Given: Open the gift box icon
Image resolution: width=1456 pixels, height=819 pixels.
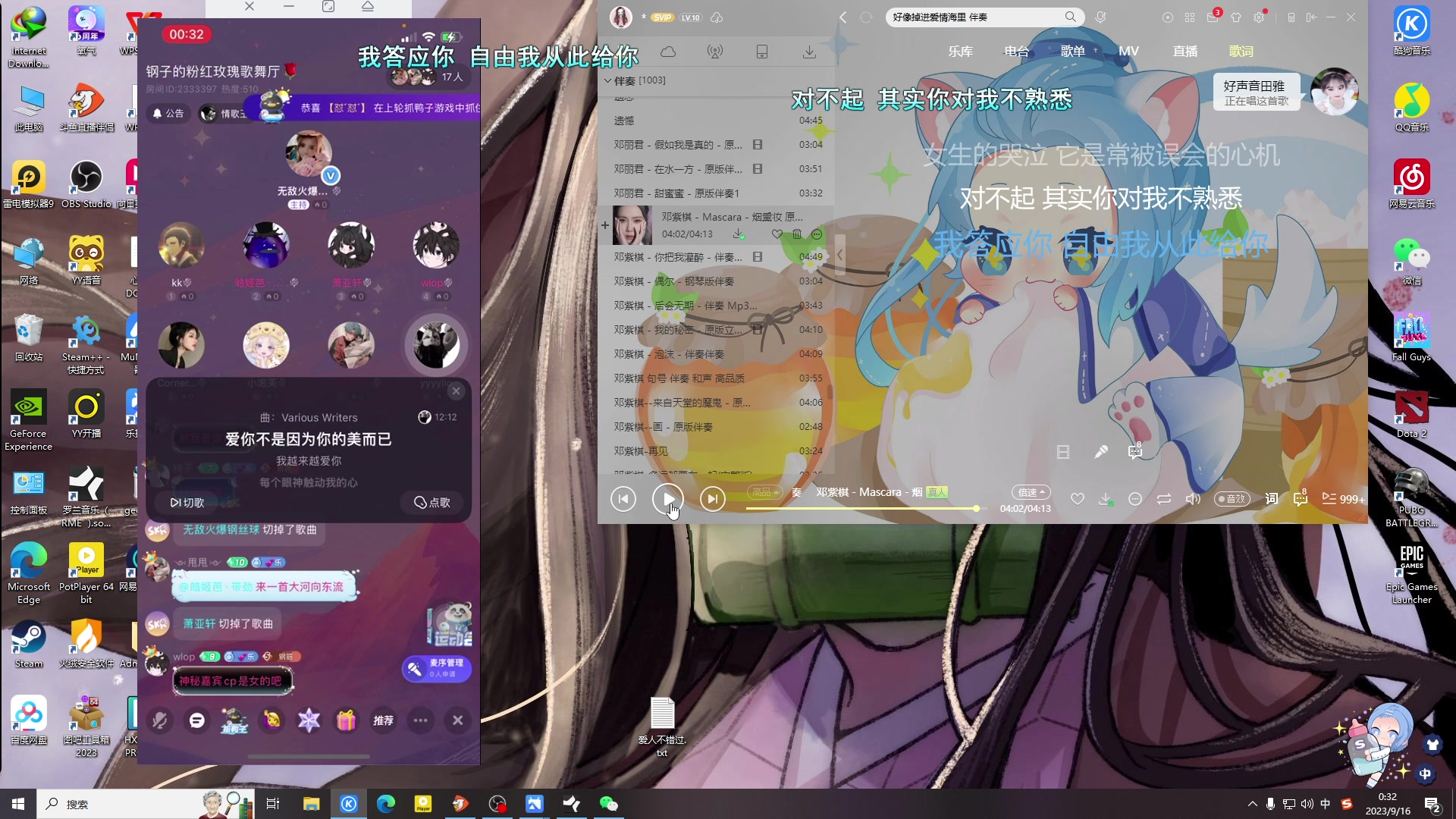Looking at the screenshot, I should (346, 720).
